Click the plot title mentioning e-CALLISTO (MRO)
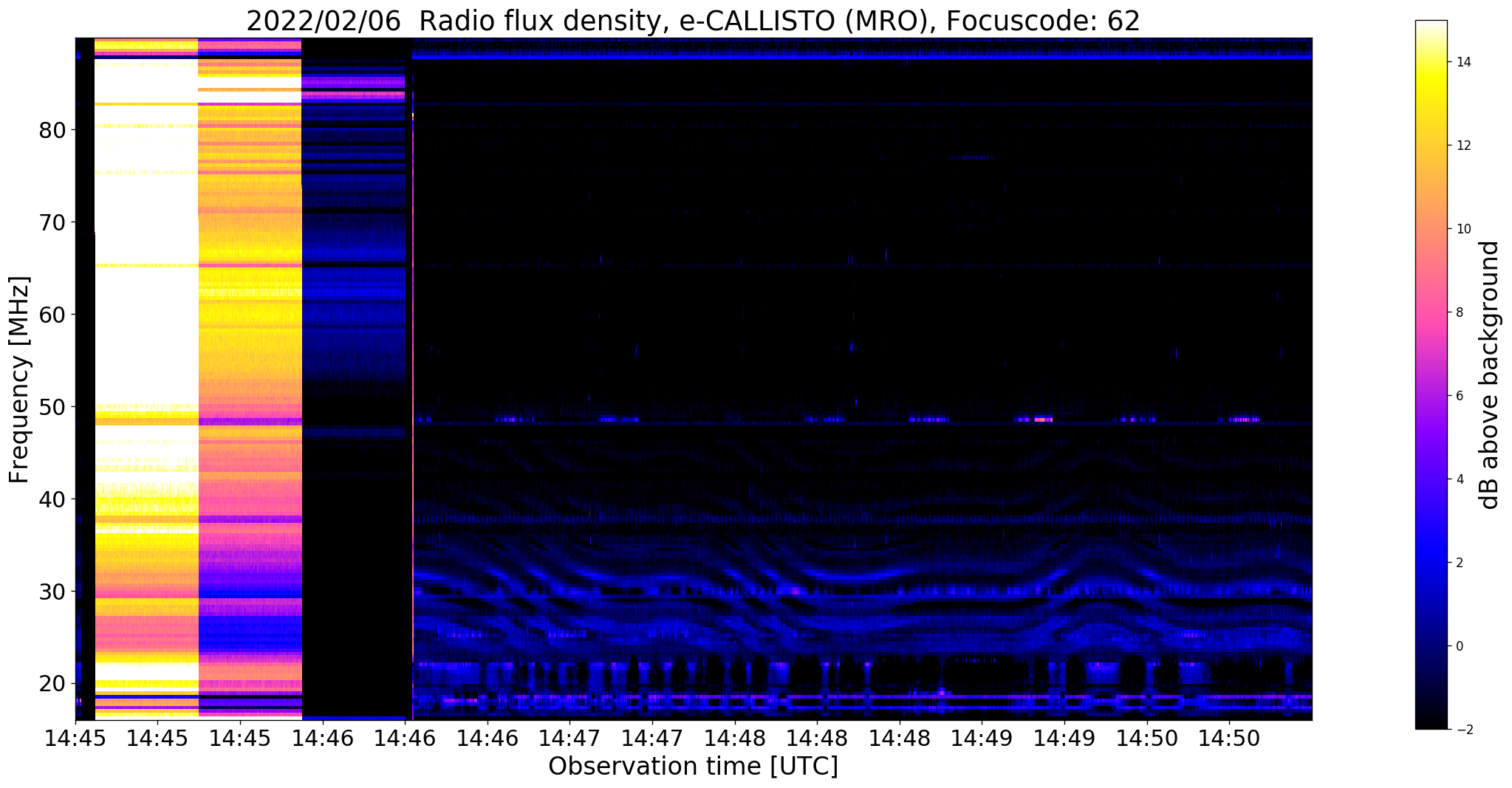Screen dimensions: 1512x788 click(x=693, y=21)
